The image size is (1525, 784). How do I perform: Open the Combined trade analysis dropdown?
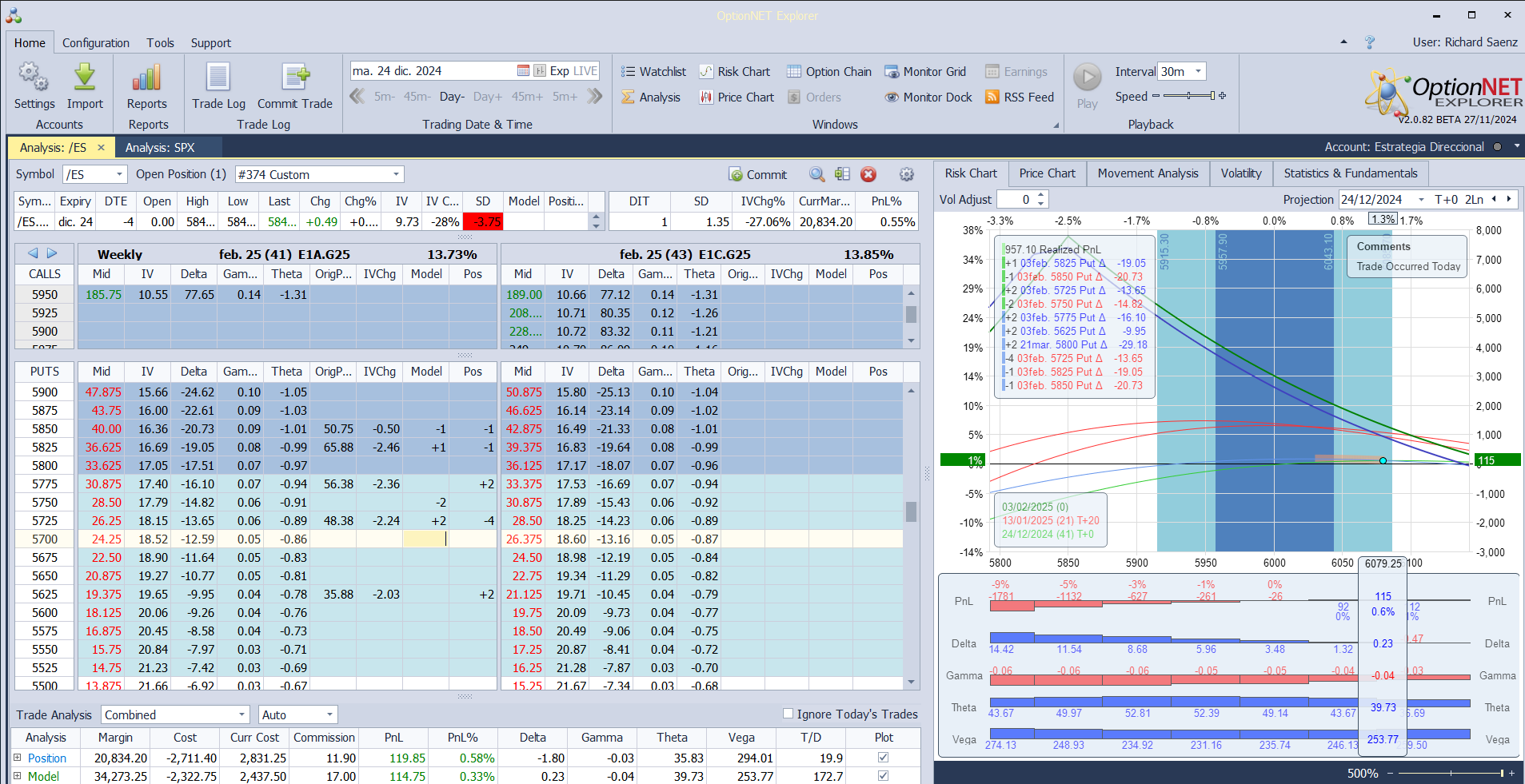[x=242, y=714]
